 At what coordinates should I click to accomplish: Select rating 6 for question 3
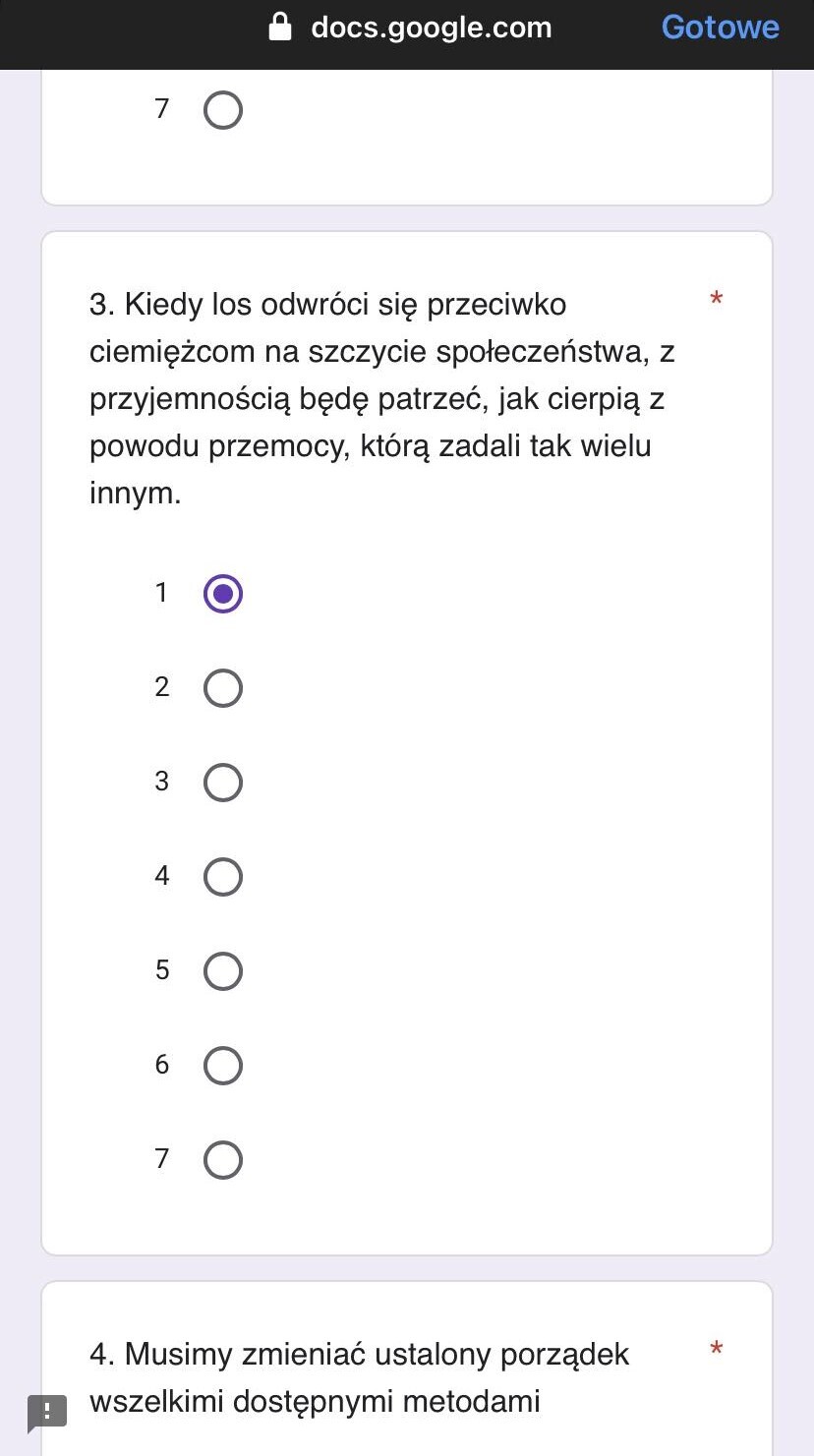[223, 1066]
